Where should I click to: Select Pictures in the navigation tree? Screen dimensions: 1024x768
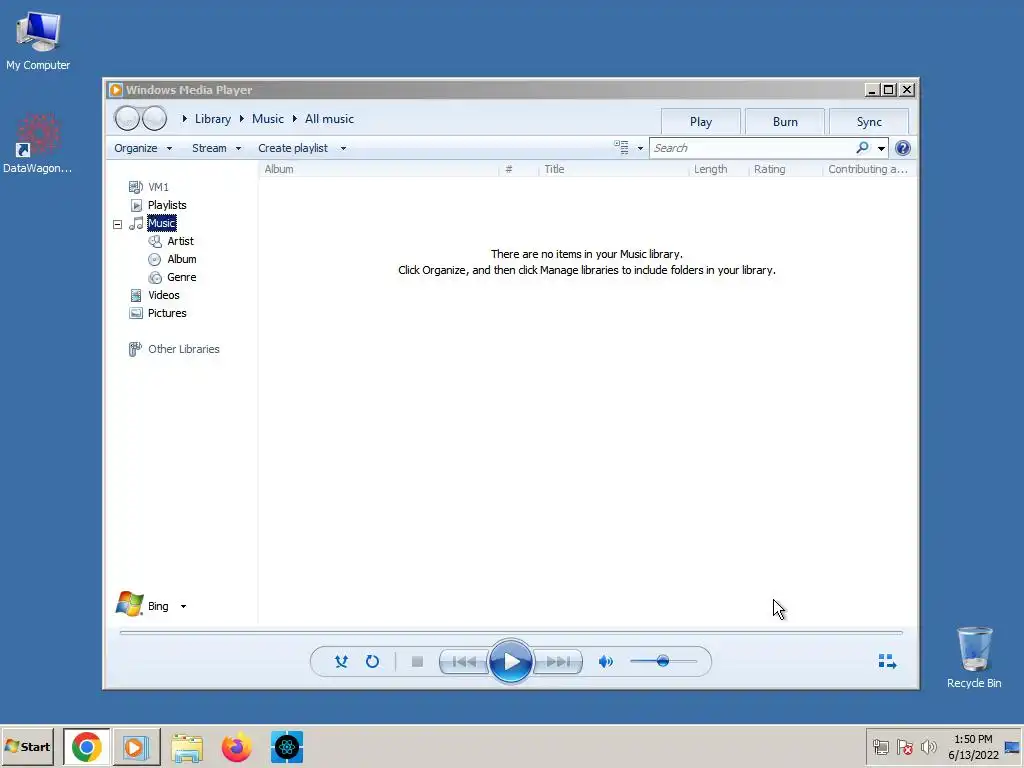coord(167,313)
